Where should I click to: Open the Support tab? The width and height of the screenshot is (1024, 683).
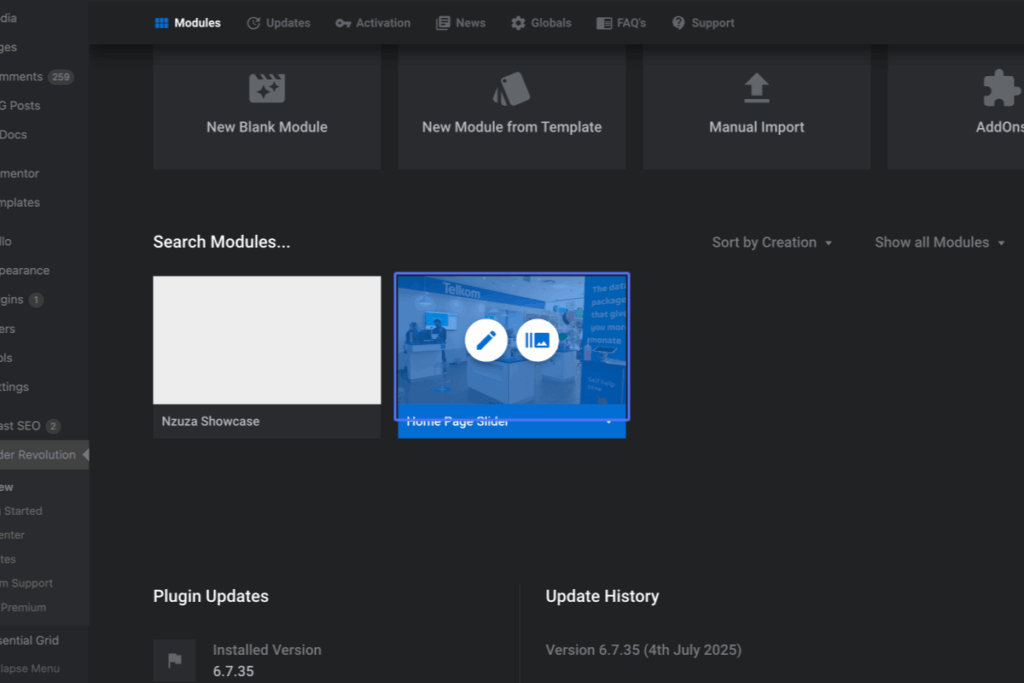pyautogui.click(x=703, y=23)
